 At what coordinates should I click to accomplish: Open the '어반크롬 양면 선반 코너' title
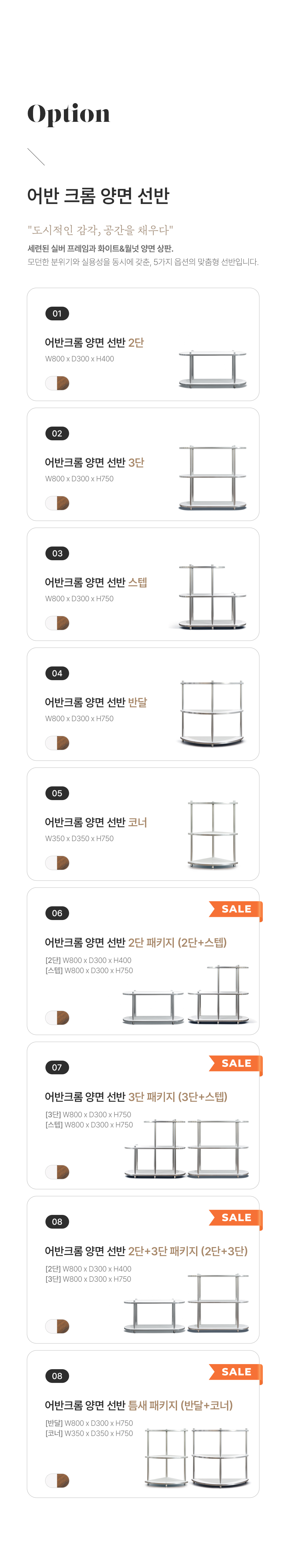(x=96, y=822)
